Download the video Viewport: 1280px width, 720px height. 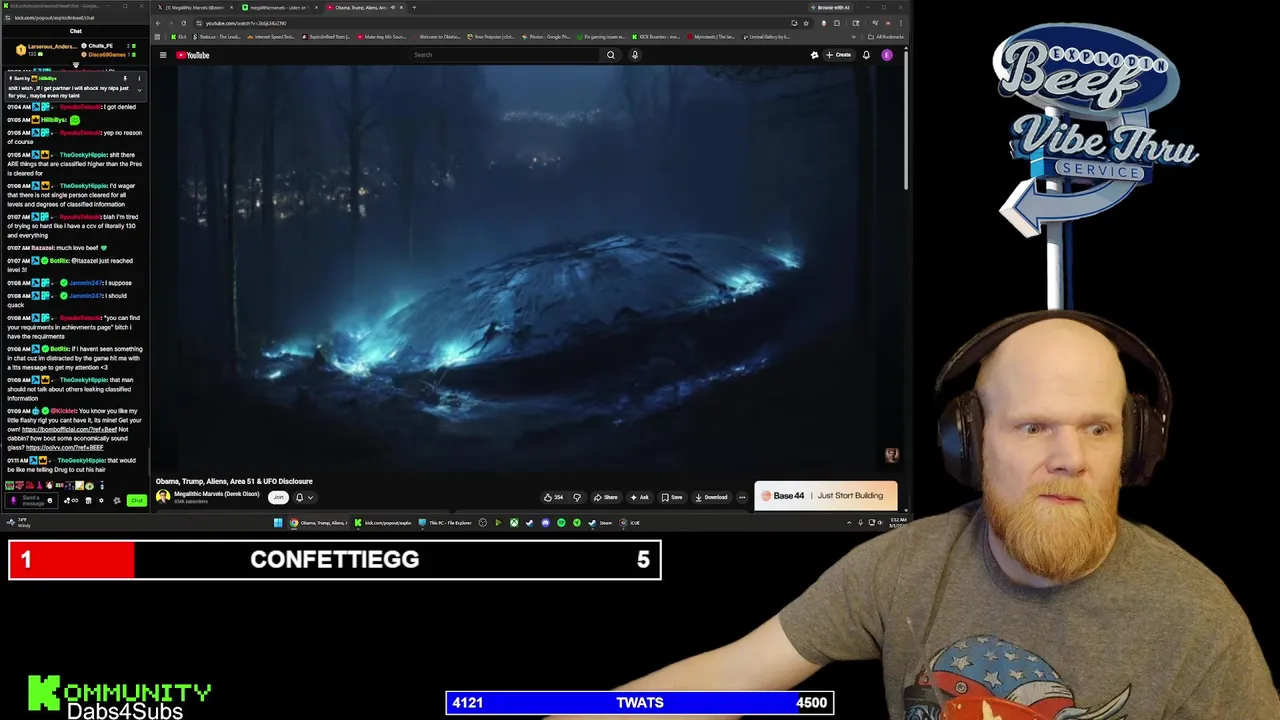tap(711, 497)
